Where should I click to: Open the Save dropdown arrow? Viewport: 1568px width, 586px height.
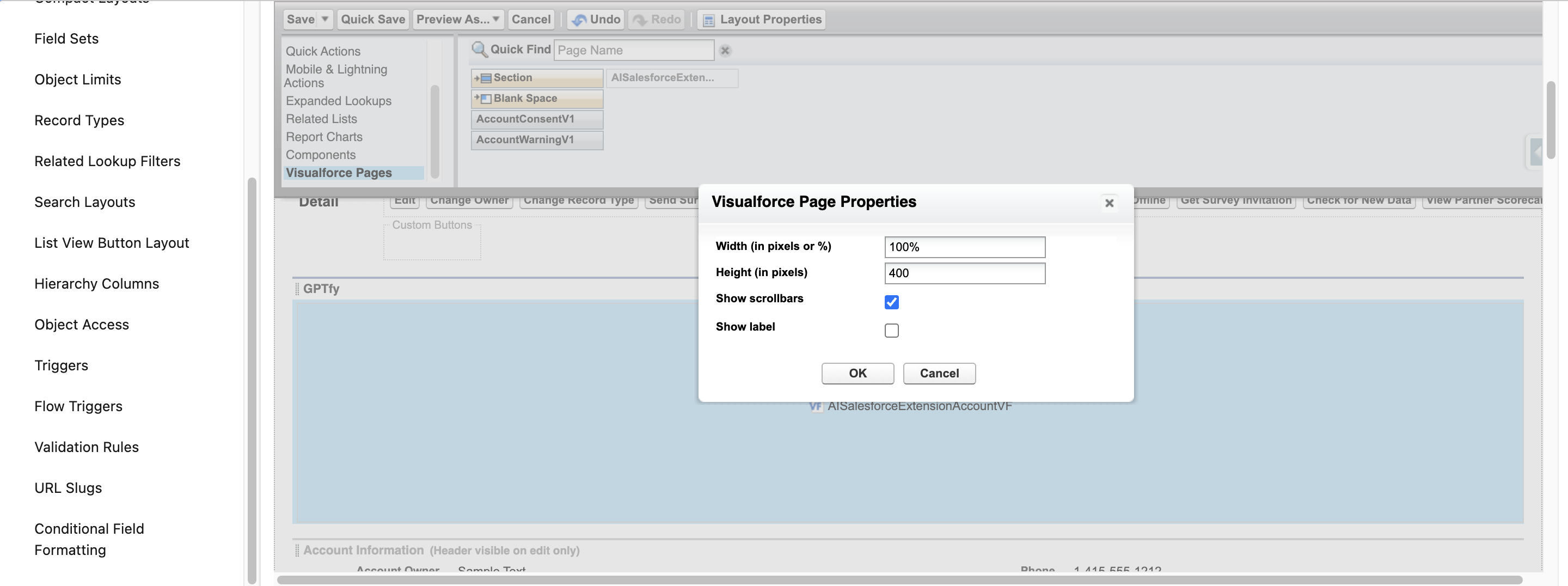[x=325, y=20]
